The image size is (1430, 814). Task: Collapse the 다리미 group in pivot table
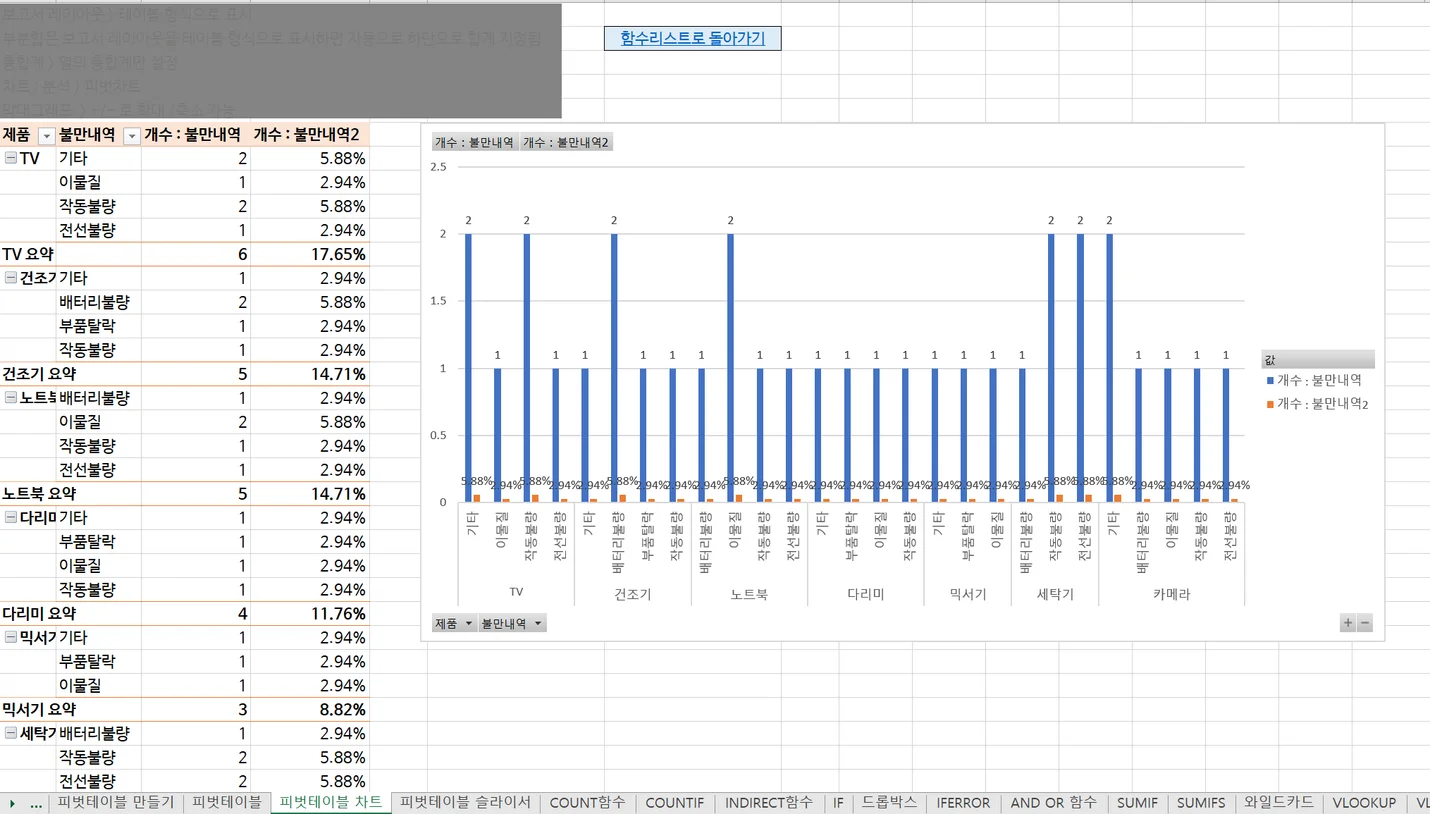click(10, 518)
